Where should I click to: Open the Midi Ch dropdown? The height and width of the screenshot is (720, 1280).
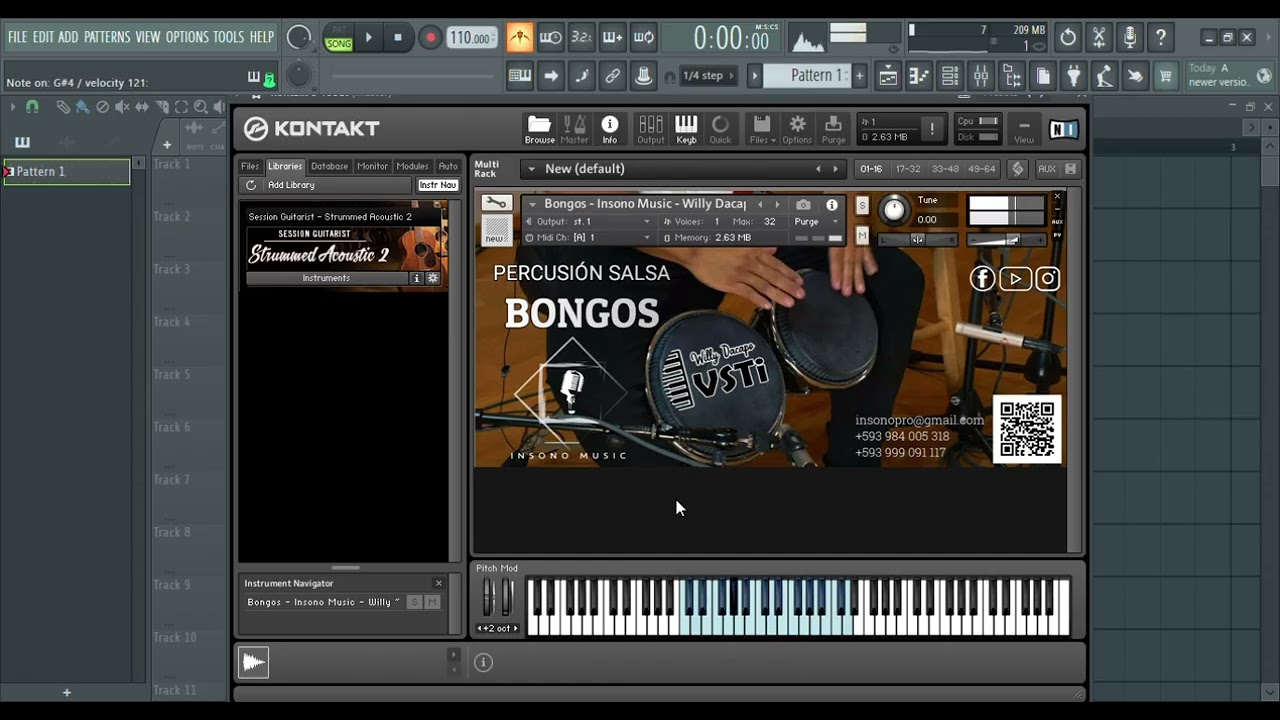pos(590,238)
